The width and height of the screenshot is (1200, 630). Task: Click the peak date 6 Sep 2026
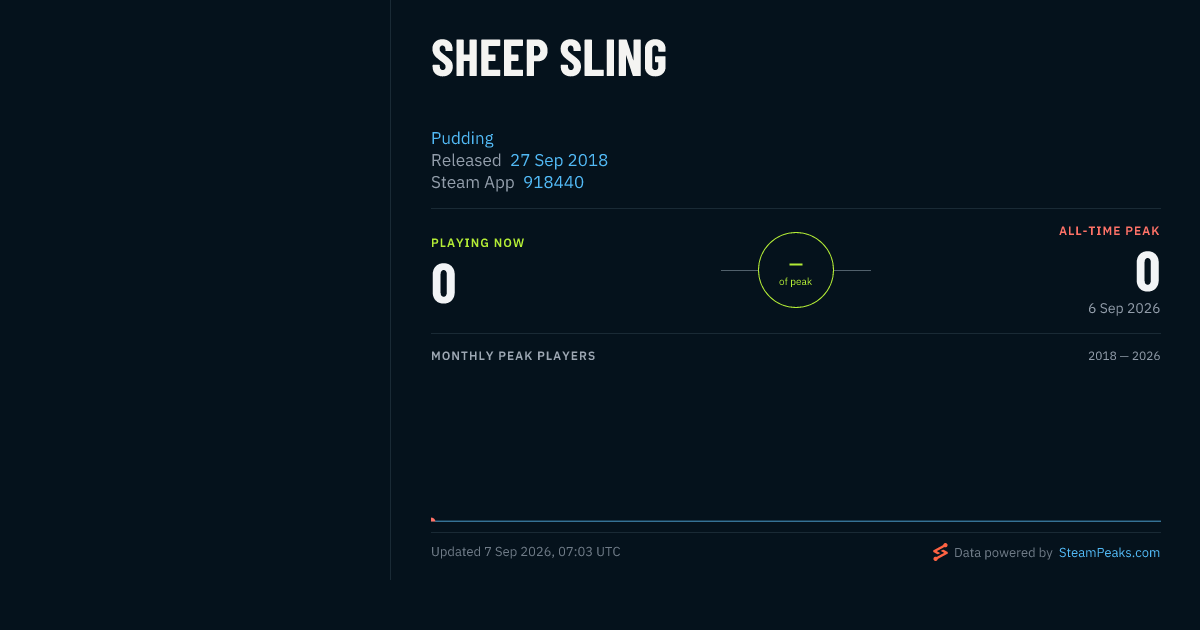click(x=1124, y=308)
